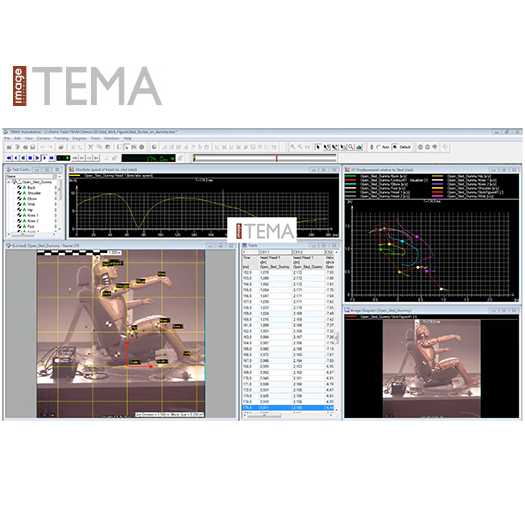525x525 pixels.
Task: Open the View menu
Action: point(29,138)
